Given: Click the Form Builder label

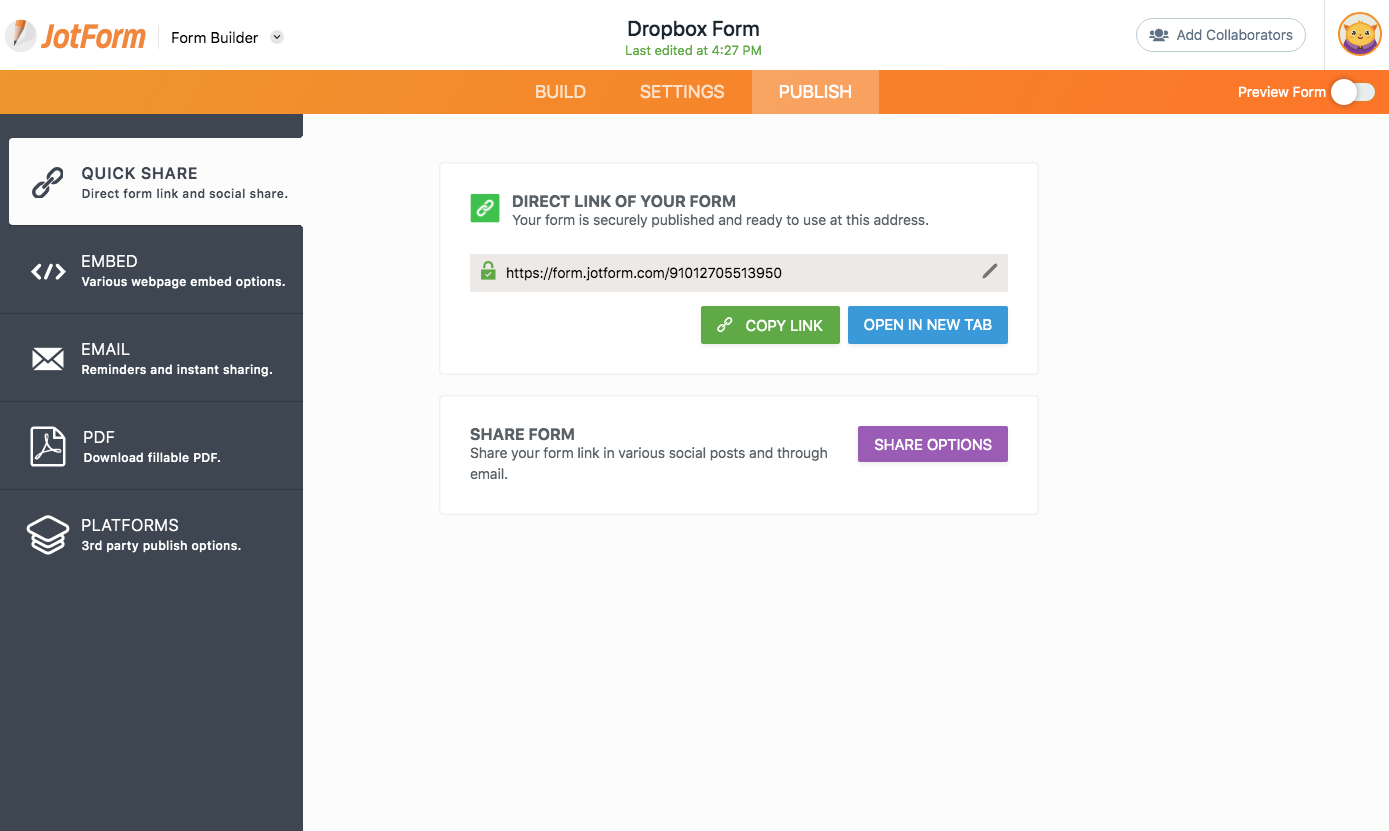Looking at the screenshot, I should (x=214, y=38).
